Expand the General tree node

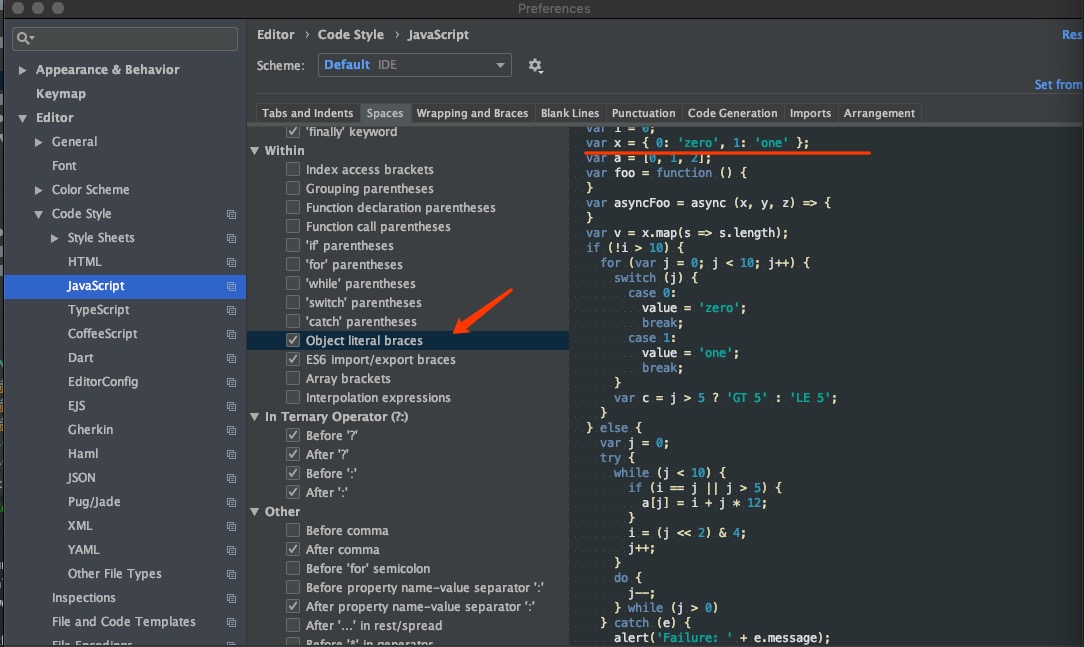point(39,142)
